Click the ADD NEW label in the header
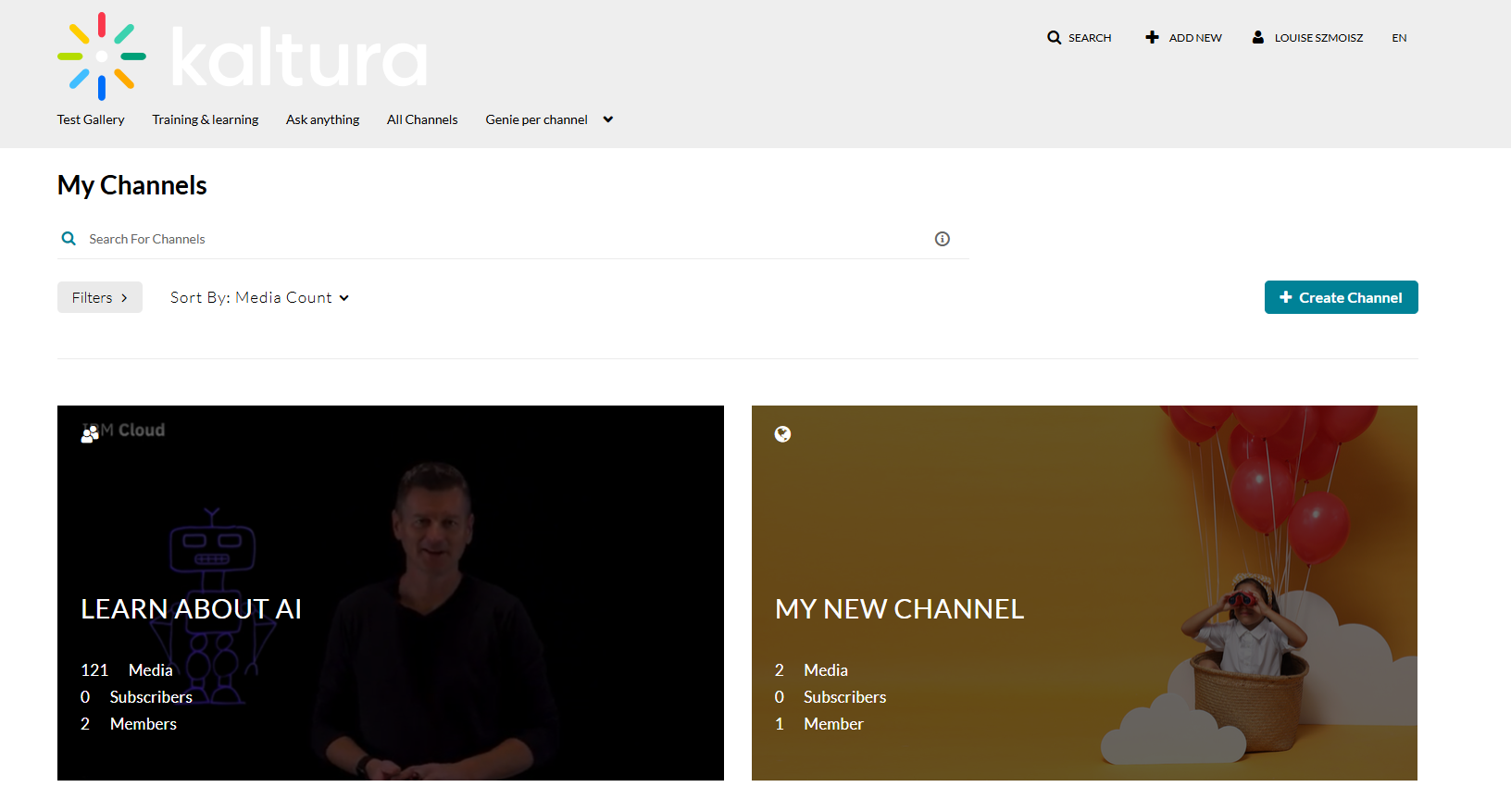 (x=1195, y=38)
